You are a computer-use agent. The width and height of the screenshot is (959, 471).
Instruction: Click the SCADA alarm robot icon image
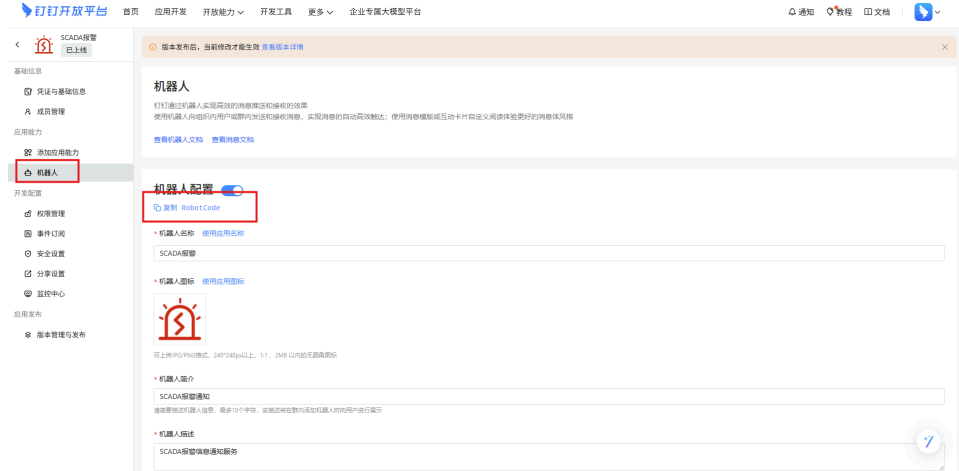(180, 320)
